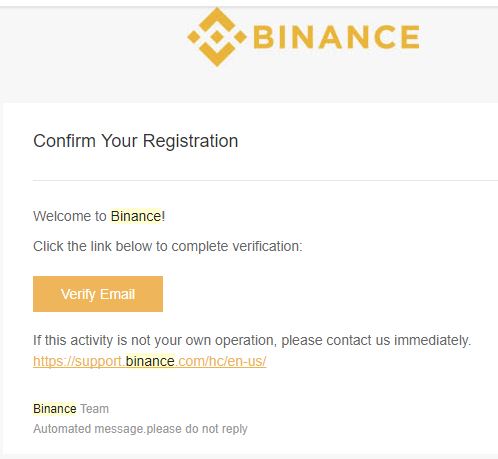
Task: Click the highlighted 'Binance' in welcome line
Action: (x=136, y=216)
